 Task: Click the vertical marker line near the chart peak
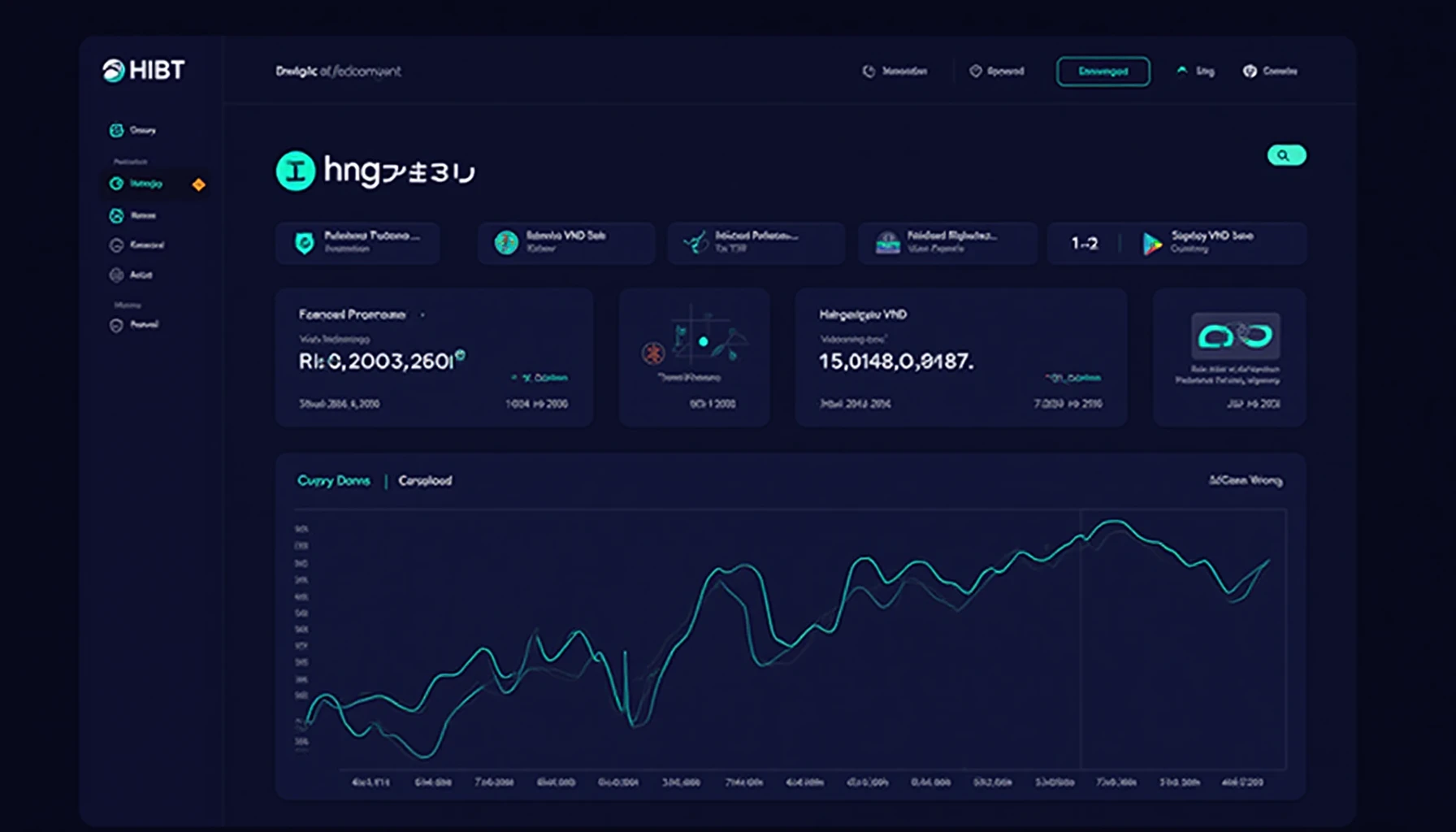[1081, 639]
